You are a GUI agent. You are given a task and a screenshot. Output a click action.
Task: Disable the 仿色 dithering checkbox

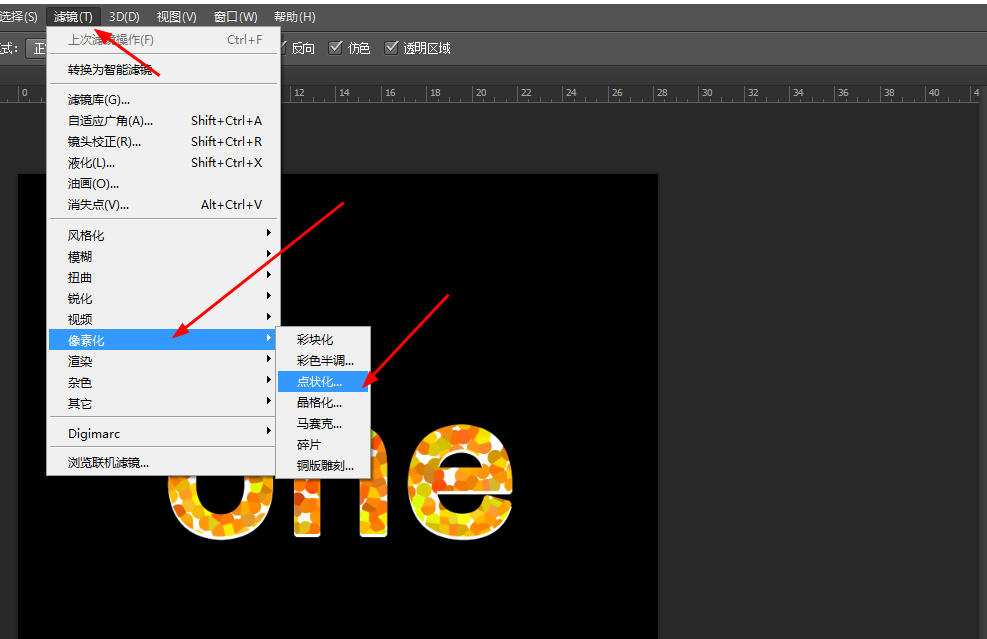[334, 46]
